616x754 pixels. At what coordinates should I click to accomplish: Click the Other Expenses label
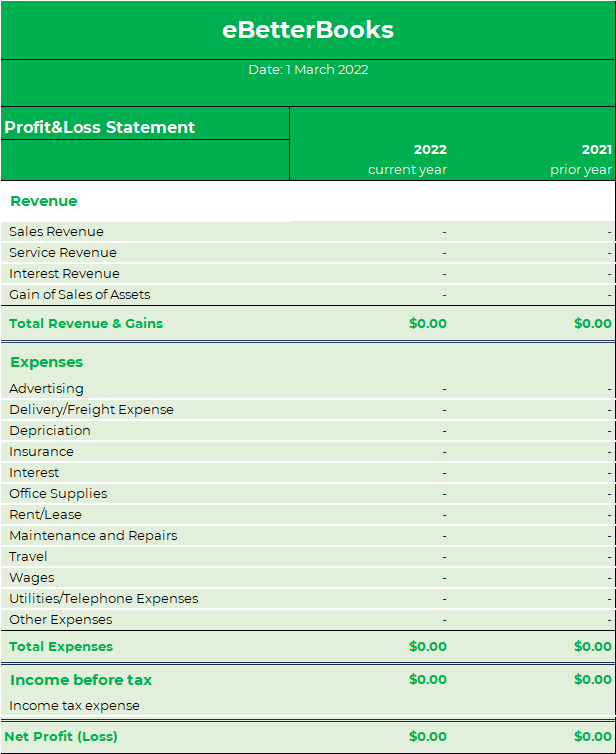tap(61, 620)
